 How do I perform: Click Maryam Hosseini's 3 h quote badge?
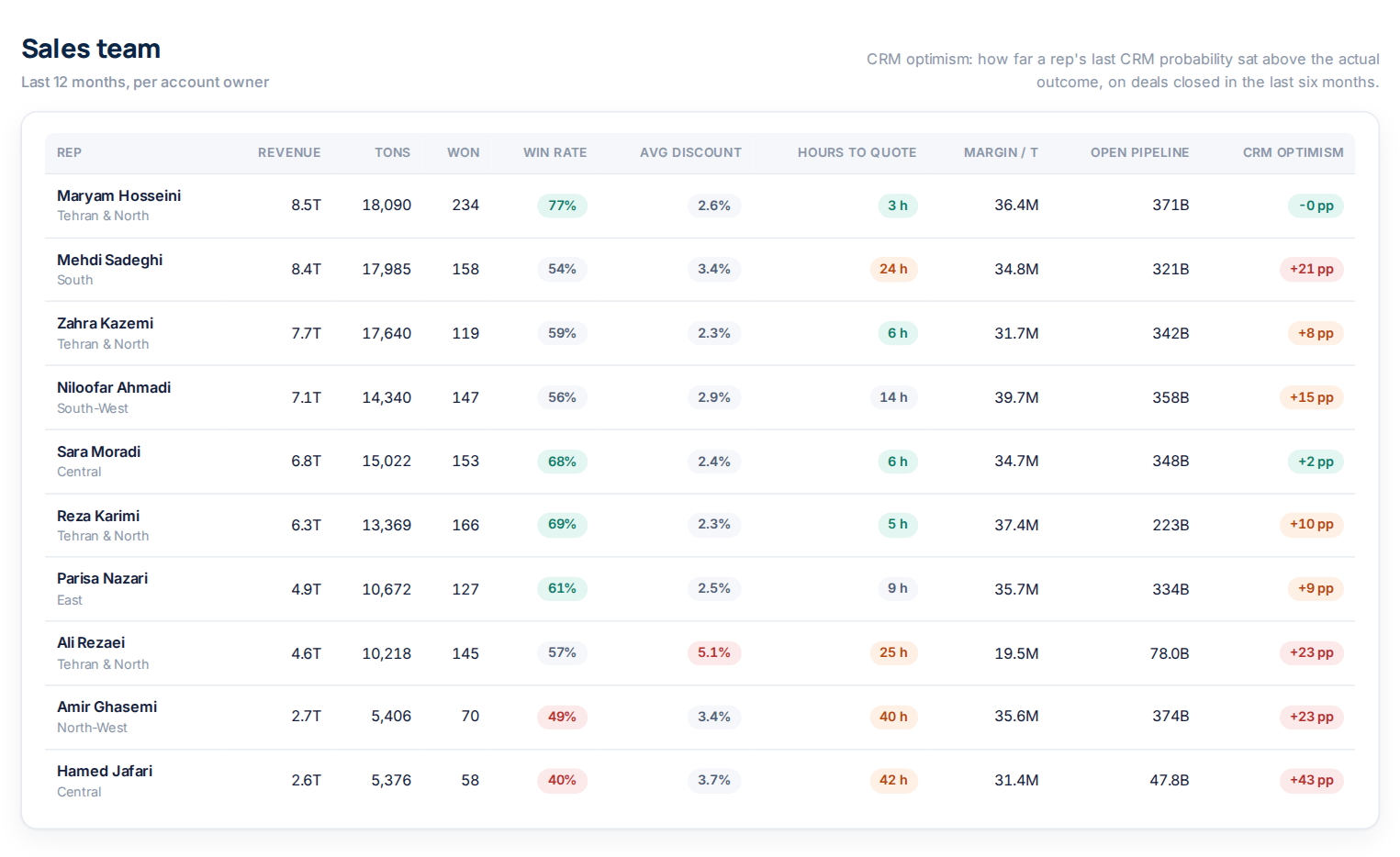tap(898, 206)
